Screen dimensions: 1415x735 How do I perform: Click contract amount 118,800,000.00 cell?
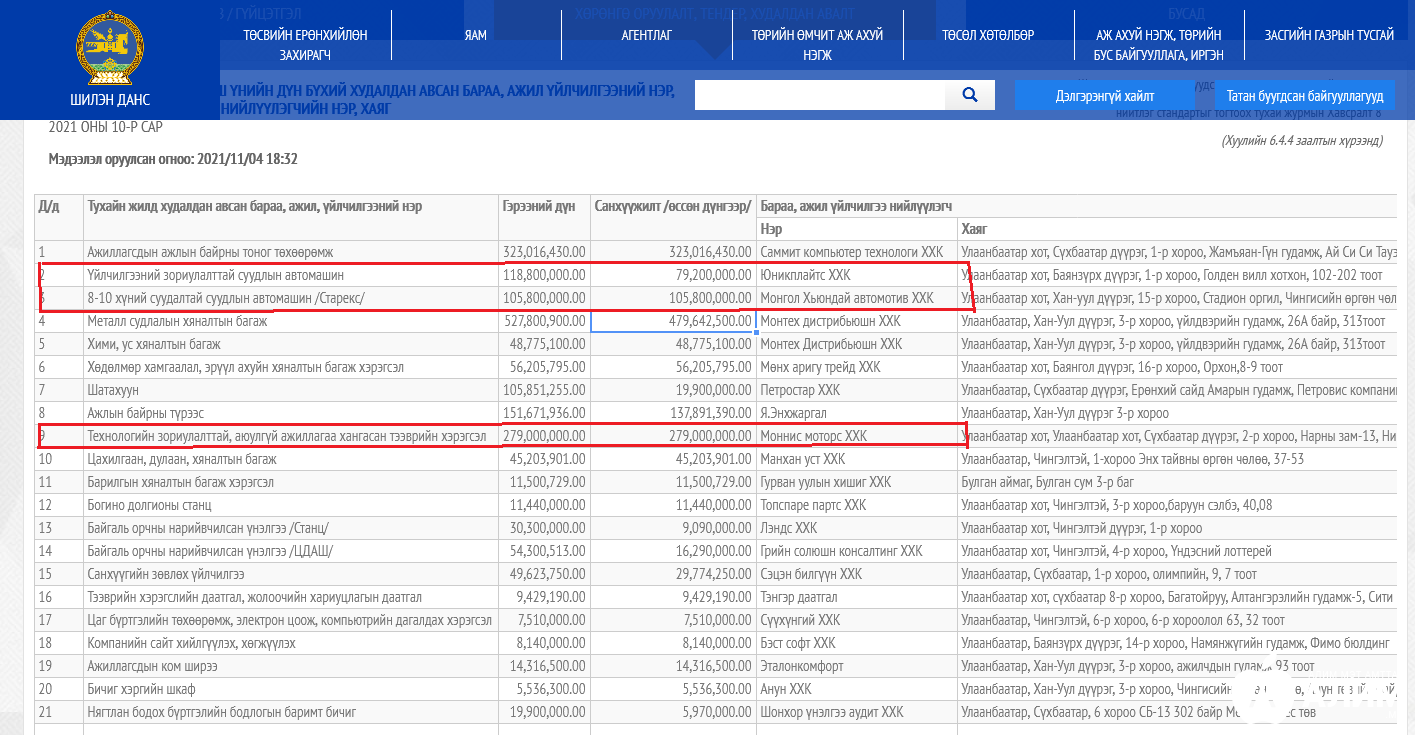point(544,275)
